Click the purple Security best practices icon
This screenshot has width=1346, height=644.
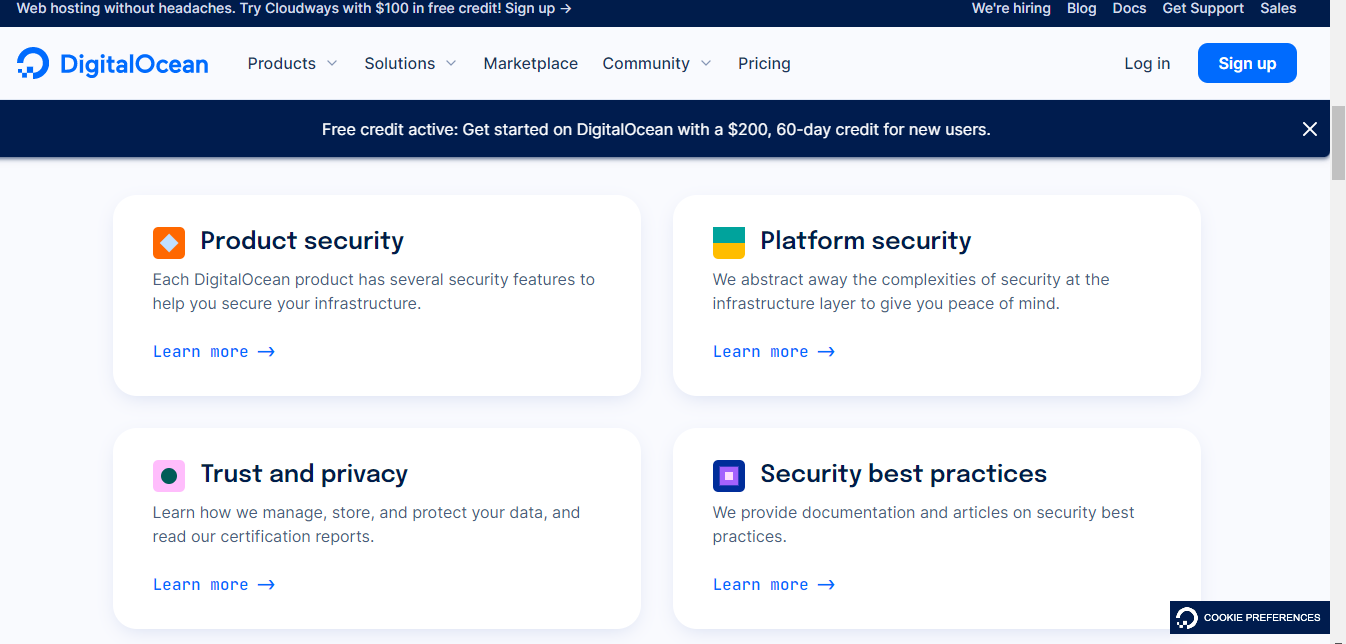click(x=729, y=475)
